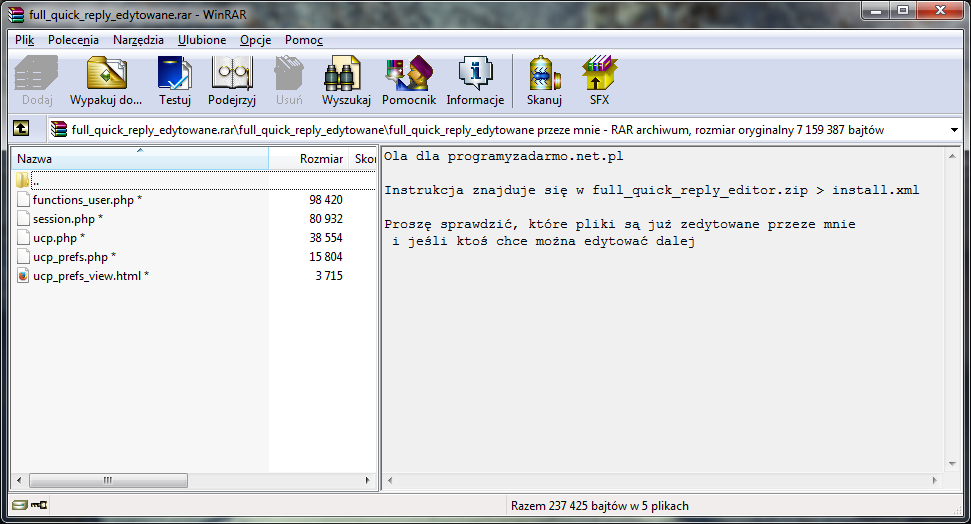Click comment pane scroll left arrow
The image size is (971, 524).
pos(390,480)
